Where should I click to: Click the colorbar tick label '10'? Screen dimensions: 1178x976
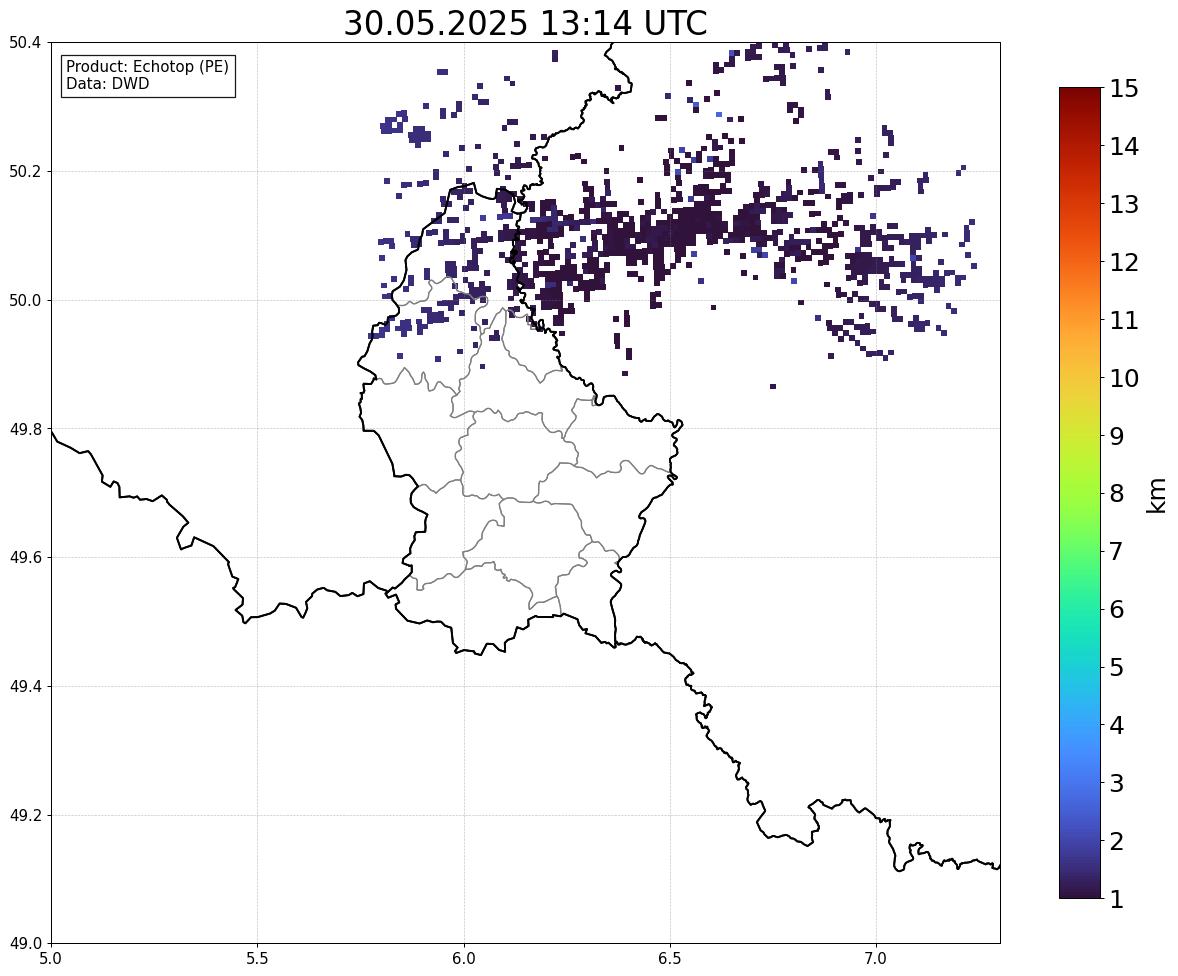(x=1124, y=378)
